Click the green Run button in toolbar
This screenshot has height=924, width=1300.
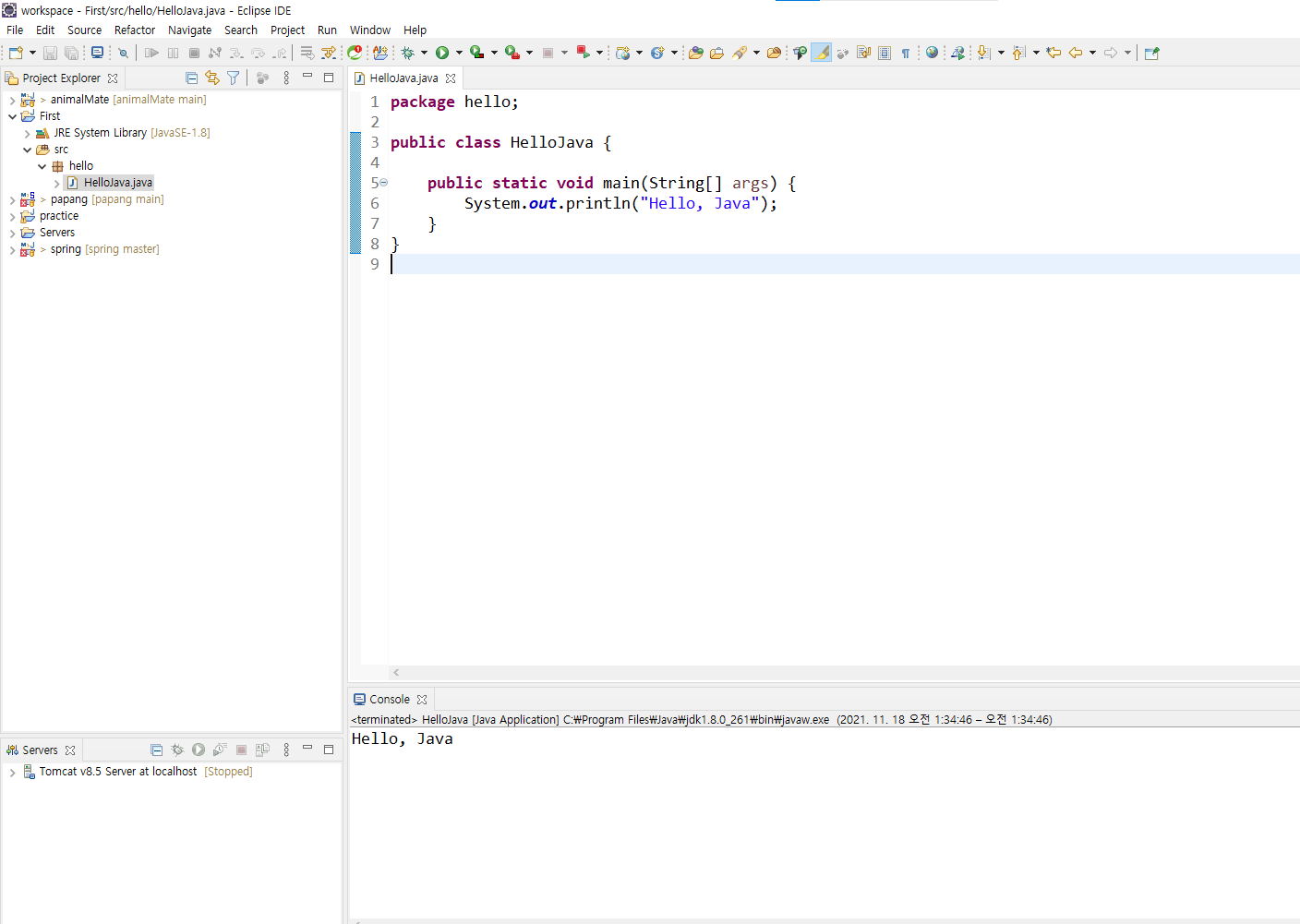pos(442,53)
